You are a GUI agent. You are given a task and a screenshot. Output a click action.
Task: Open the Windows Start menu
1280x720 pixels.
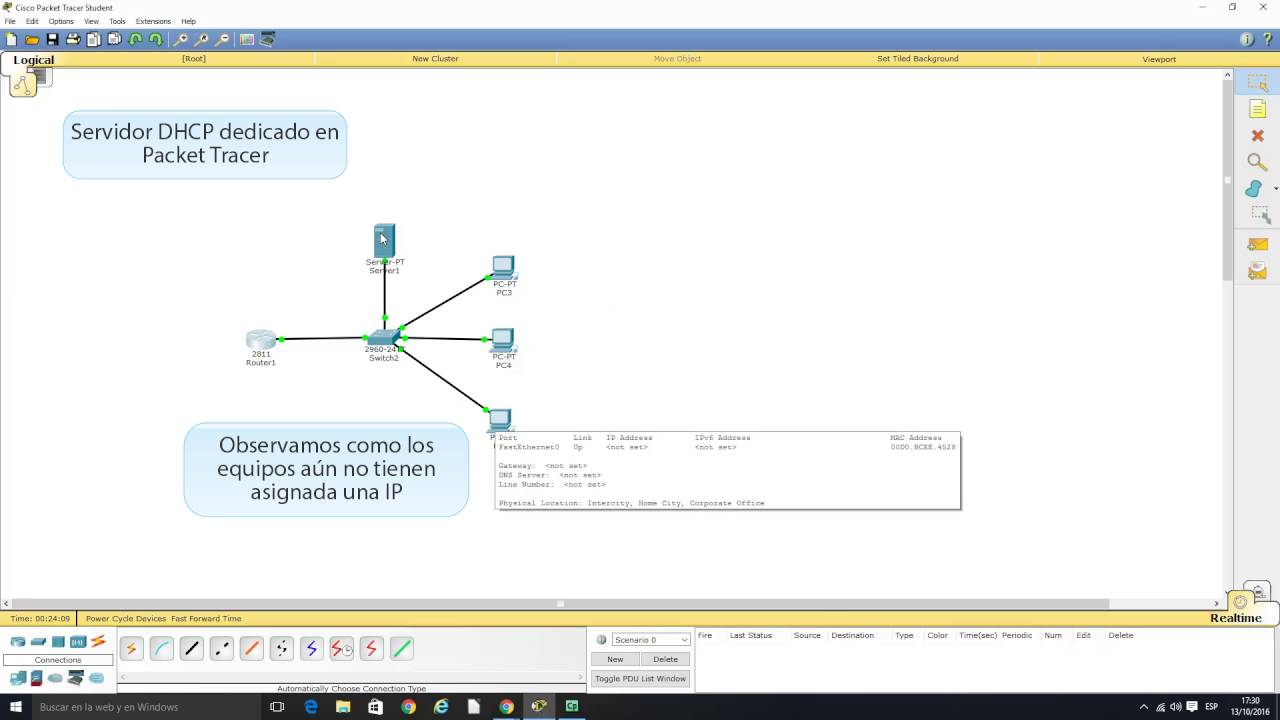(x=16, y=707)
